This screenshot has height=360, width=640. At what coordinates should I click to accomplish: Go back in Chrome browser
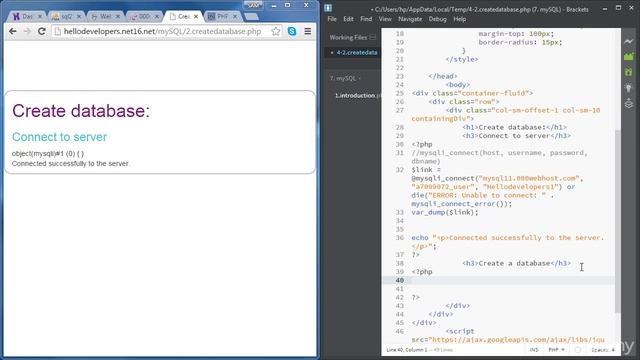tap(13, 31)
